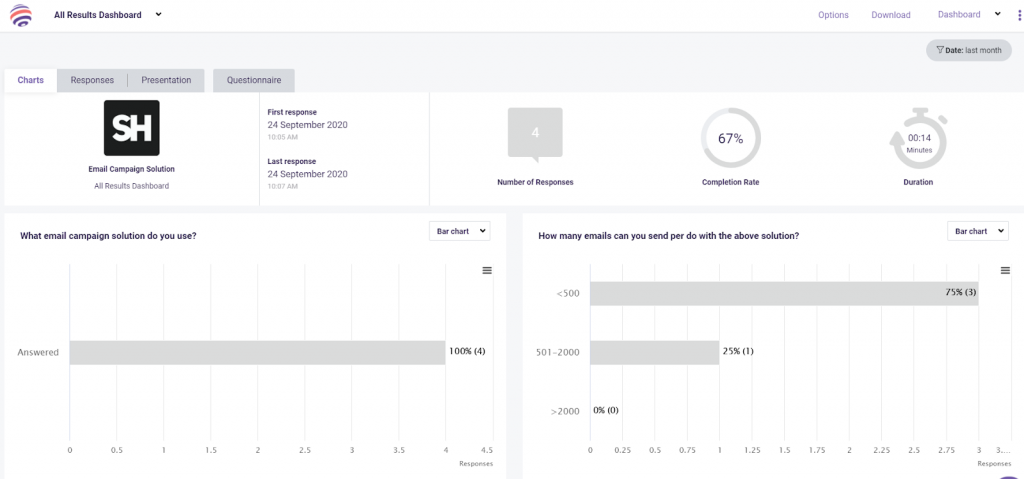This screenshot has height=479, width=1024.
Task: Open Bar chart selector for emails-per-day question
Action: (977, 231)
